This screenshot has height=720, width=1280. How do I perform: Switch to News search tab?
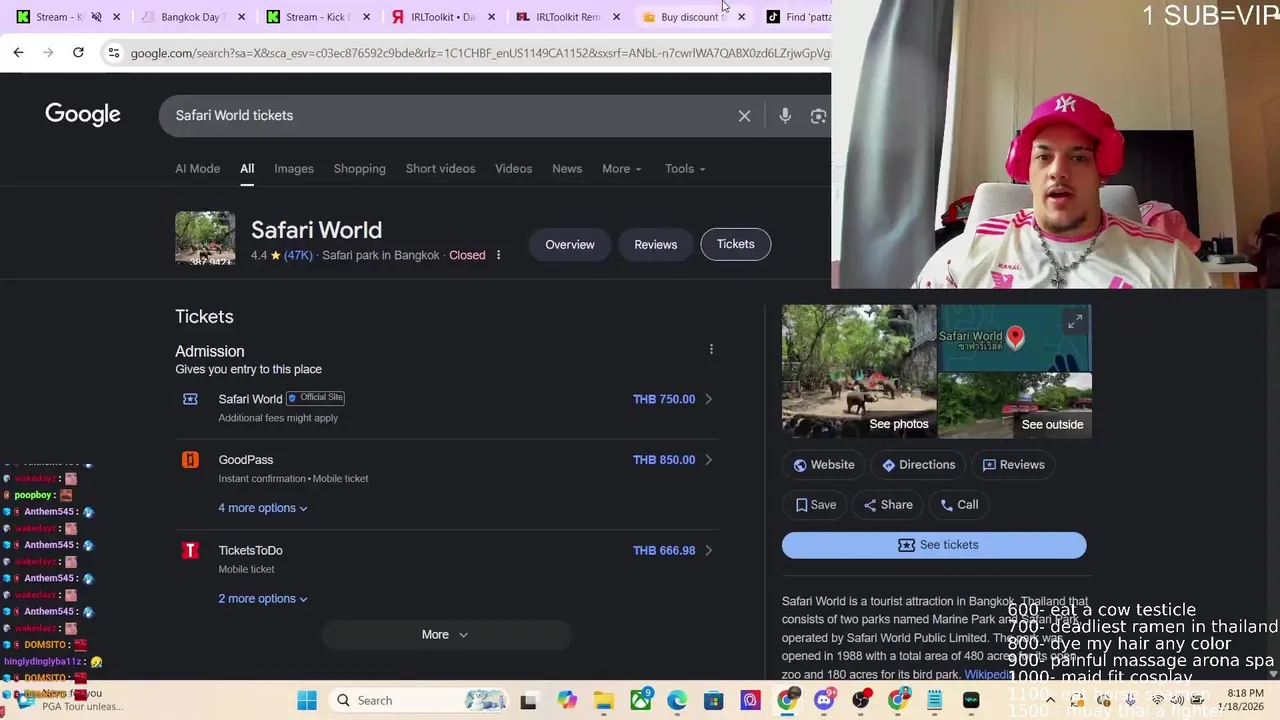[x=567, y=169]
